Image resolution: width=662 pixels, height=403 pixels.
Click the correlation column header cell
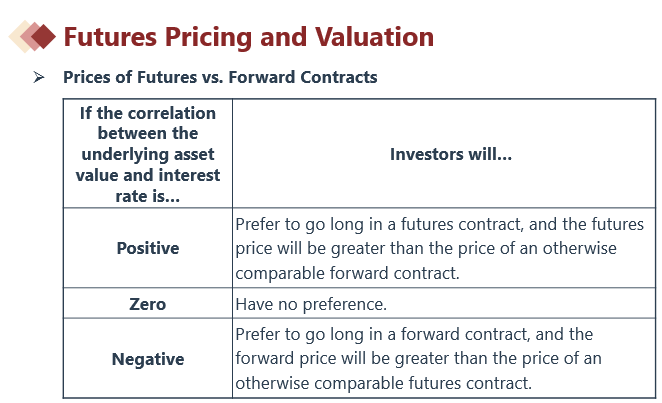pyautogui.click(x=148, y=154)
